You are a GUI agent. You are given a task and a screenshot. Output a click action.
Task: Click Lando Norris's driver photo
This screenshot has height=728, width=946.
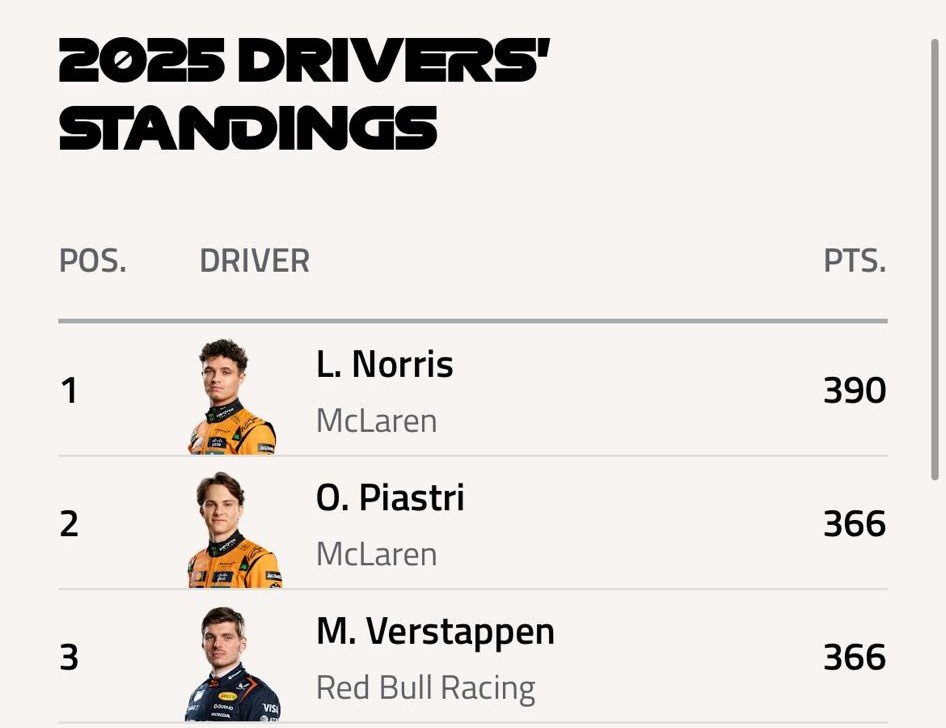pyautogui.click(x=232, y=397)
